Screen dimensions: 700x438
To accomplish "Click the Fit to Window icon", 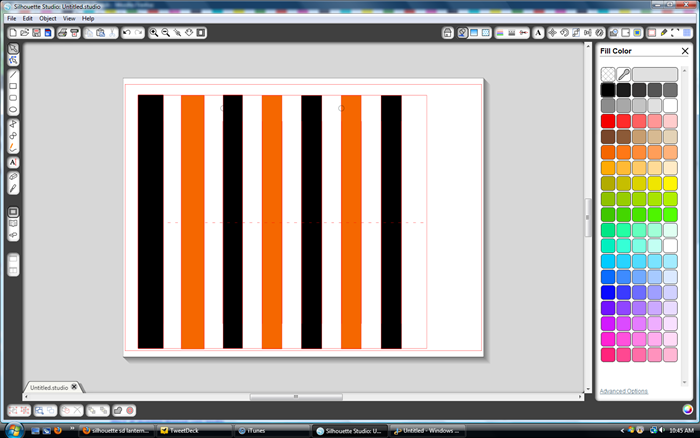I will [201, 33].
